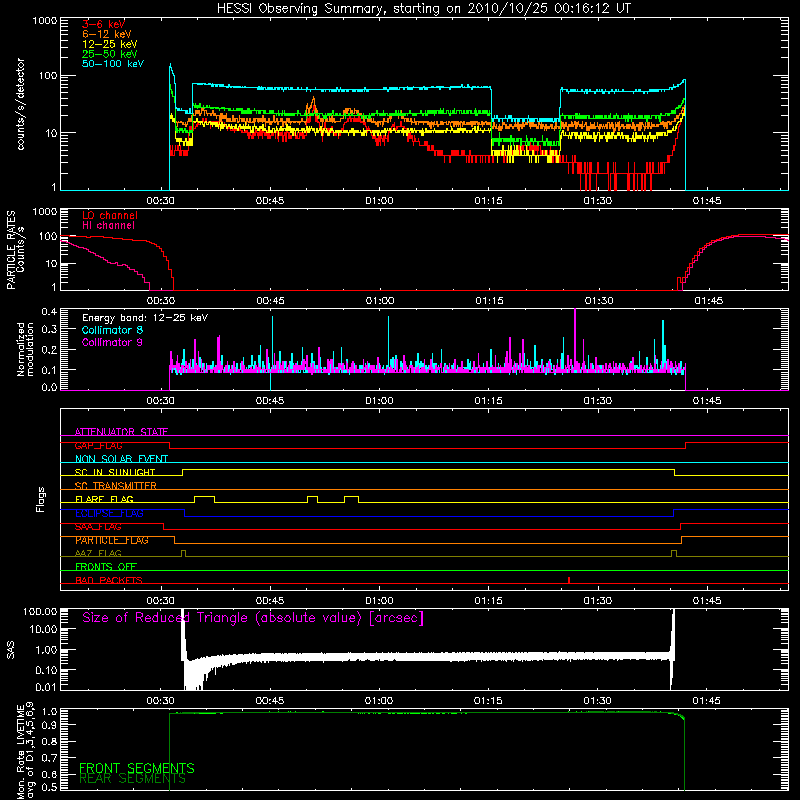Click the 01:30 tick label under SAS plot
This screenshot has height=800, width=800.
597,701
